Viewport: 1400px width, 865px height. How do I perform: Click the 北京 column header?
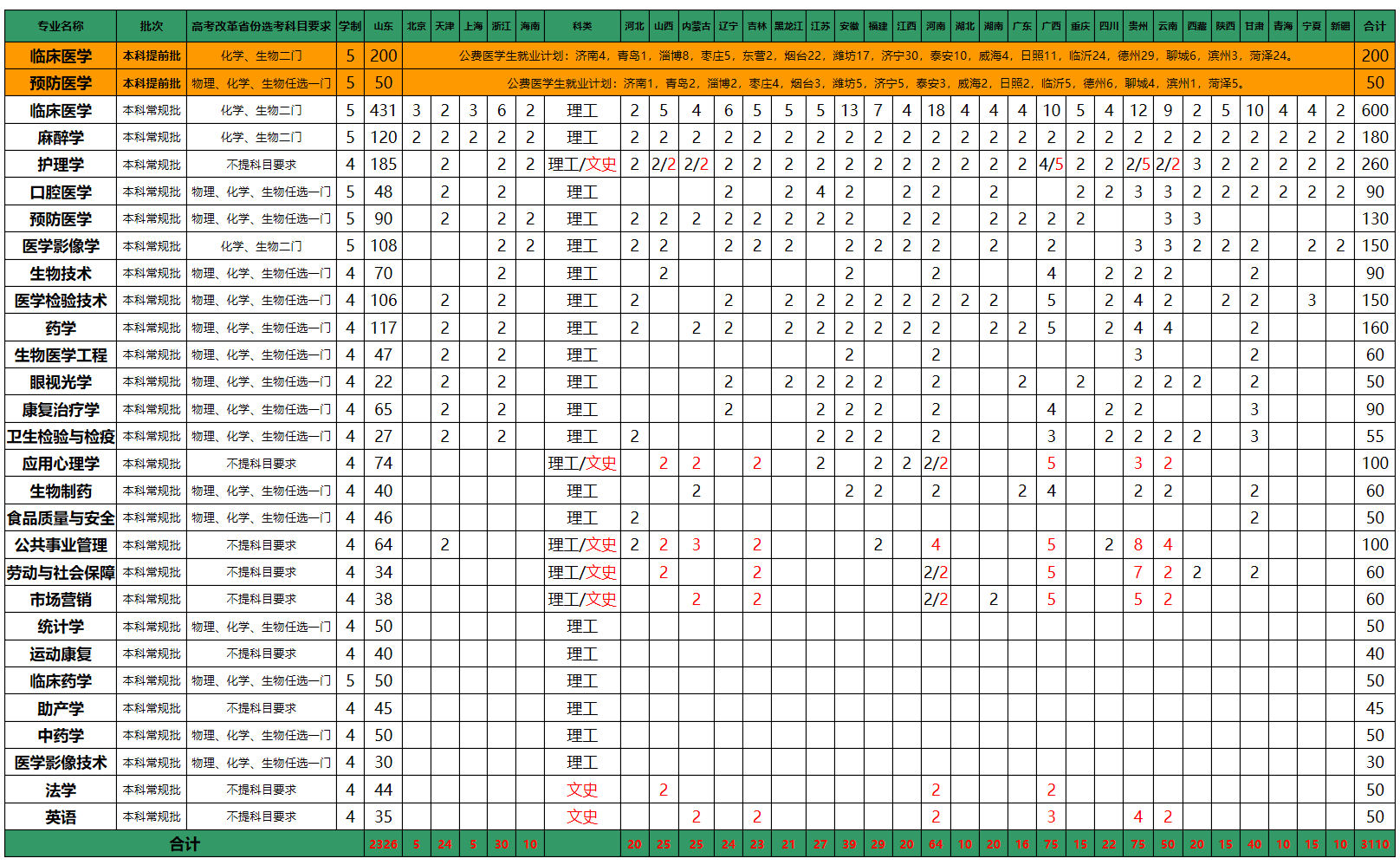coord(417,26)
